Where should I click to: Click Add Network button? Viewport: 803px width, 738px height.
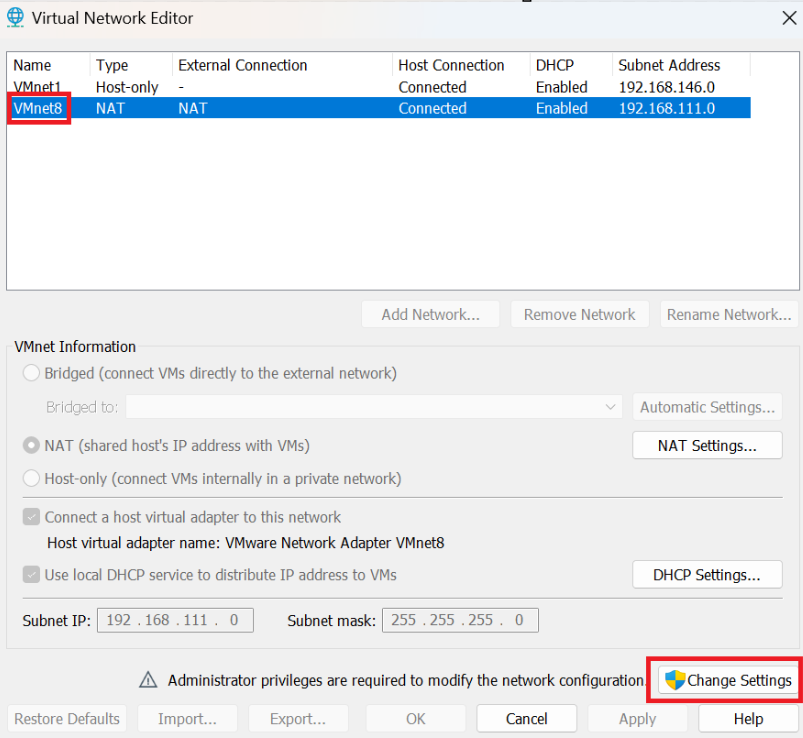tap(430, 314)
